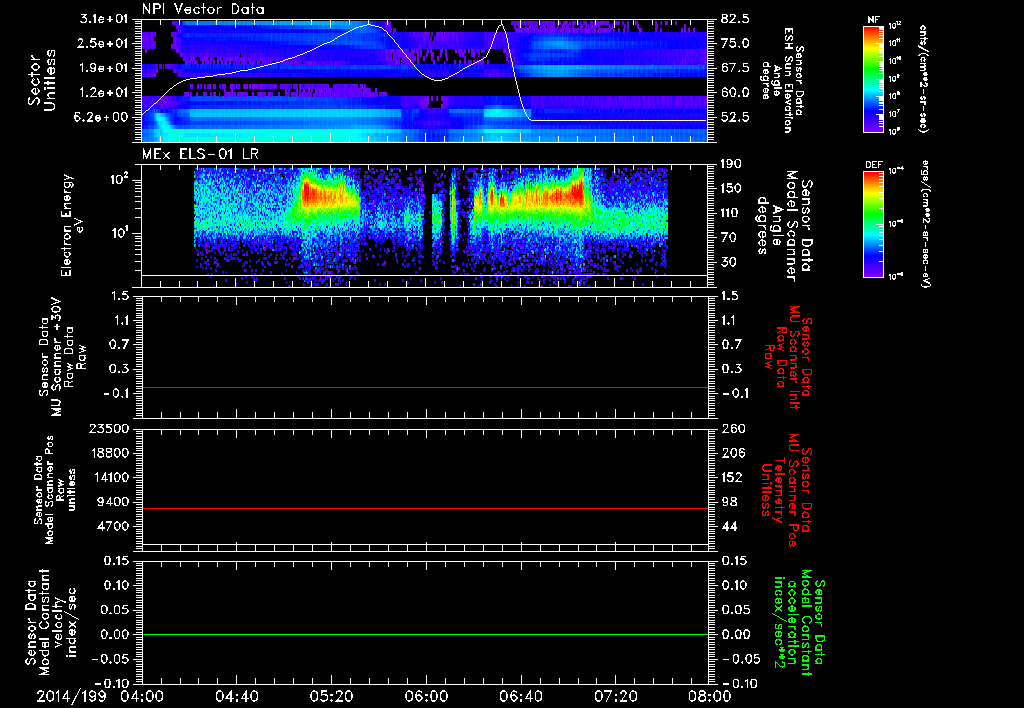Click the "60.0" sun elevation tick value

(x=735, y=92)
